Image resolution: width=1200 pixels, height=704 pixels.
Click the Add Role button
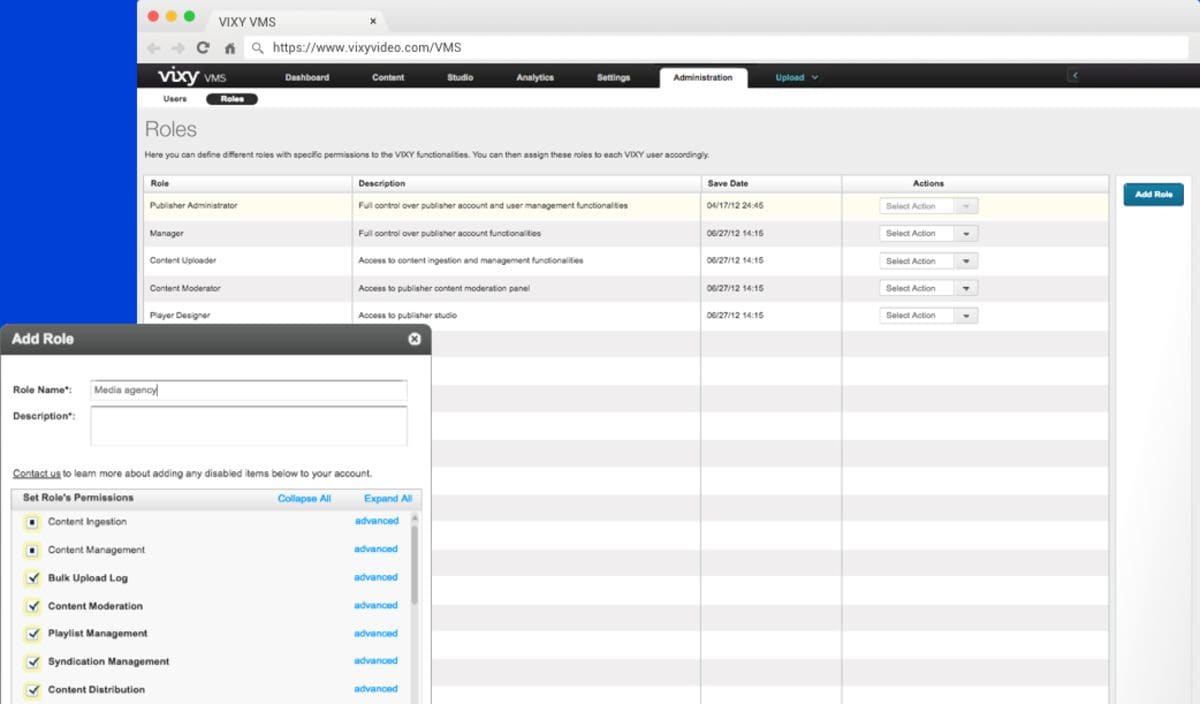point(1153,194)
